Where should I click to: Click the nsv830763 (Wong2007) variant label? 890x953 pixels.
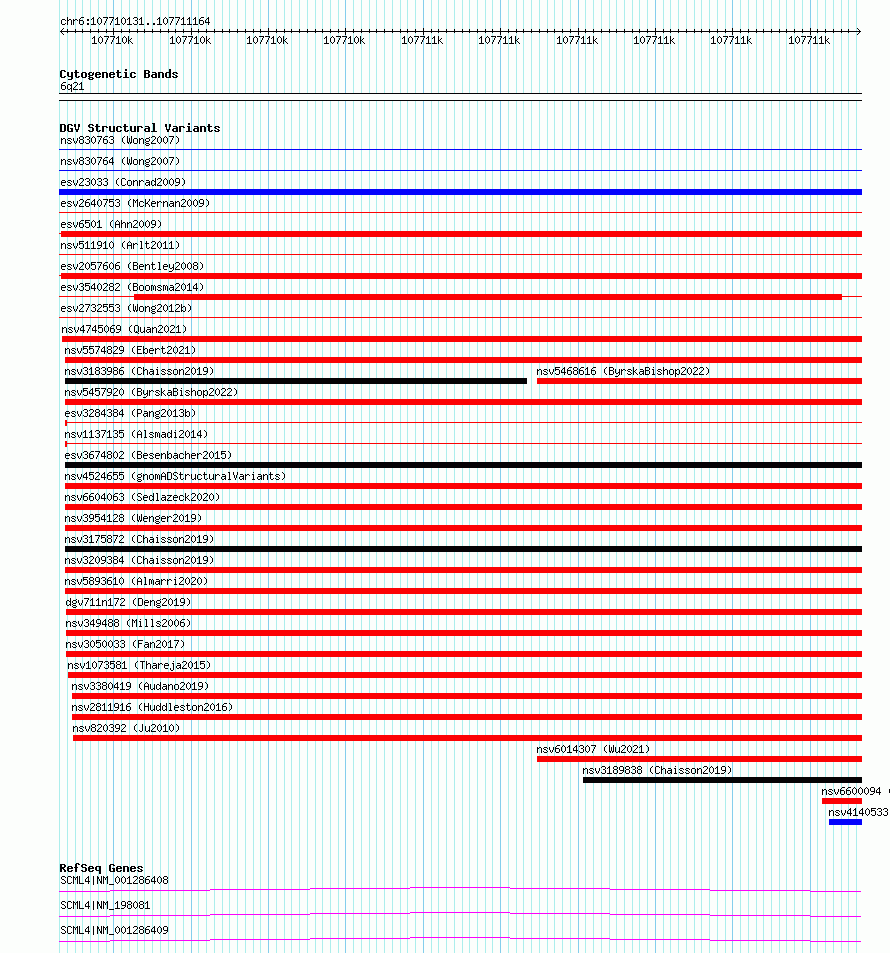coord(120,140)
